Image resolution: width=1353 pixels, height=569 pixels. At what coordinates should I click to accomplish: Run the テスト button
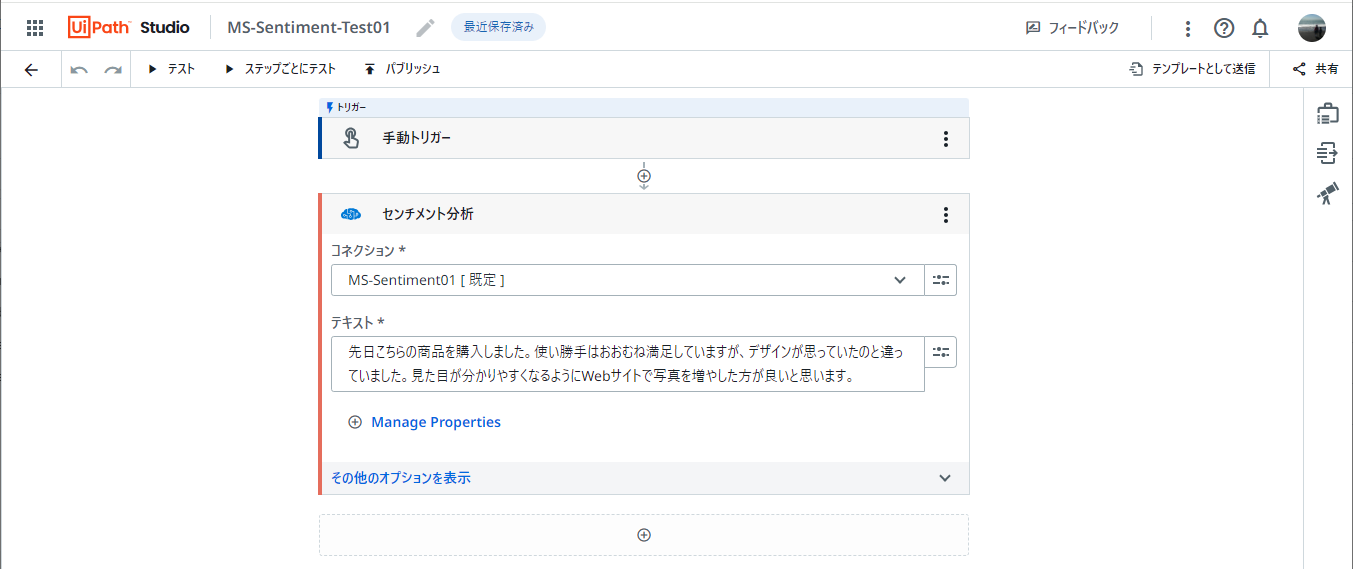tap(171, 69)
